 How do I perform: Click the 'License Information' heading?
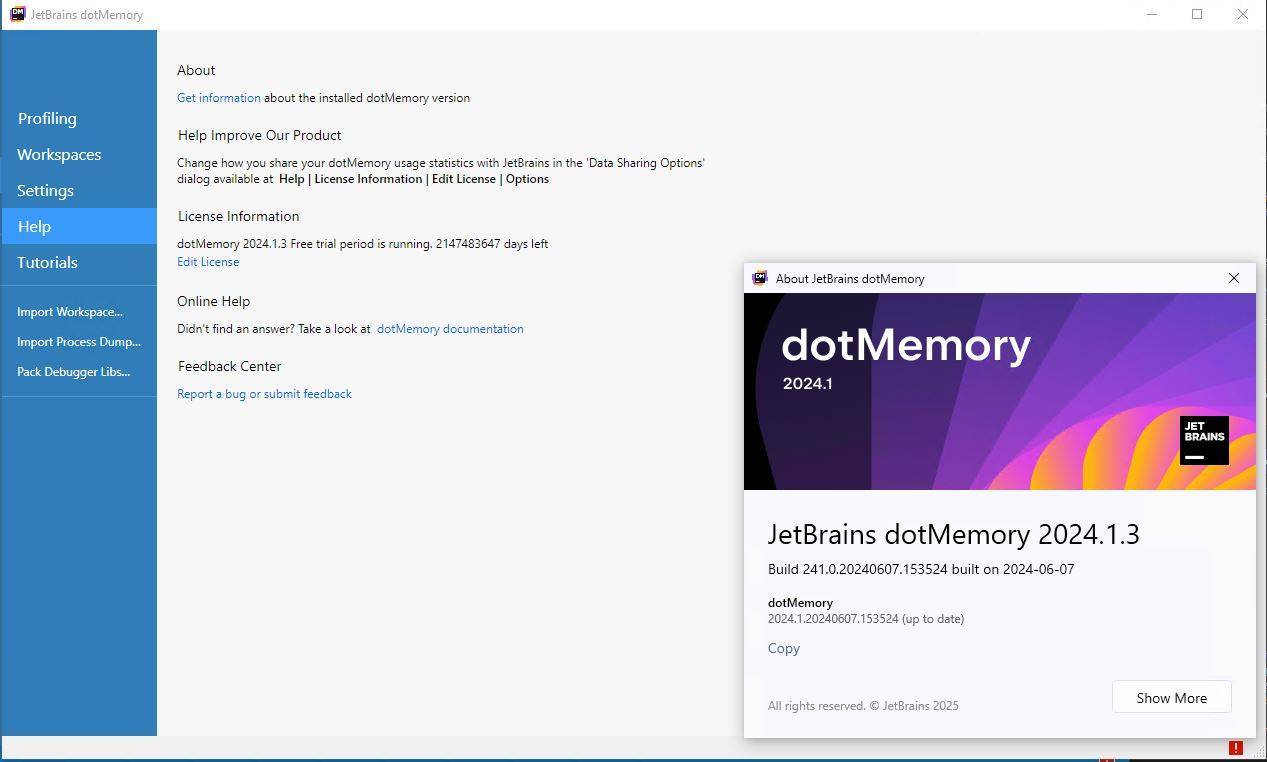click(238, 216)
